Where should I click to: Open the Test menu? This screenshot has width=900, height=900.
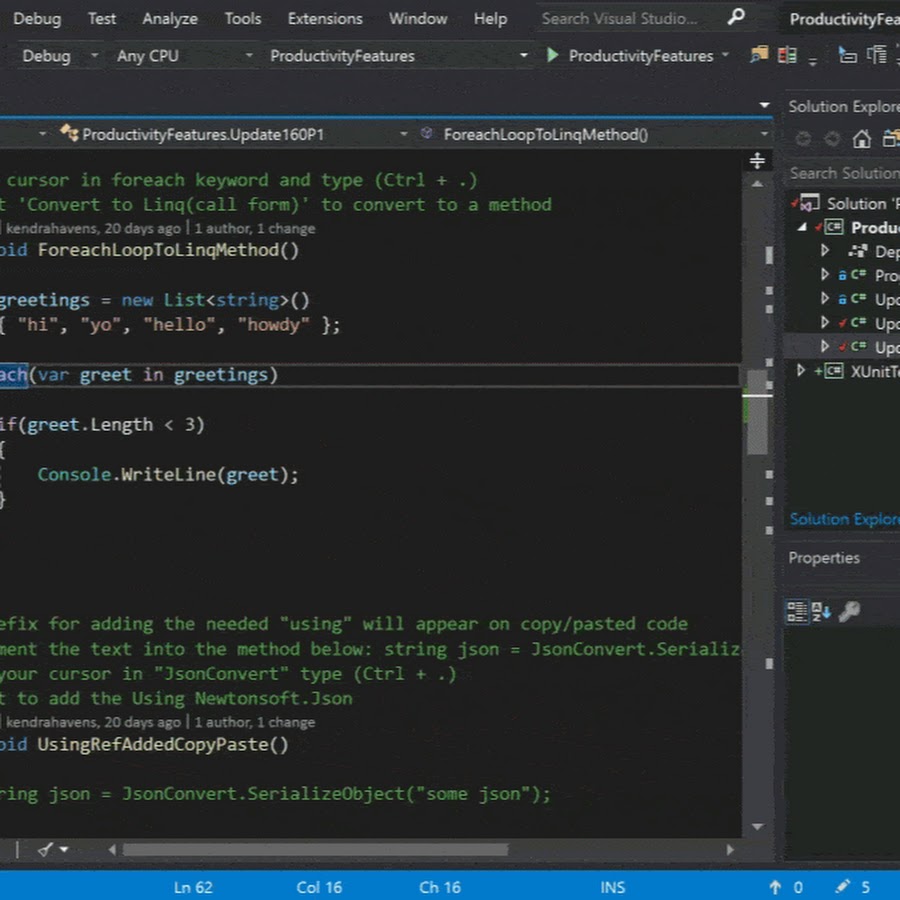pyautogui.click(x=102, y=18)
